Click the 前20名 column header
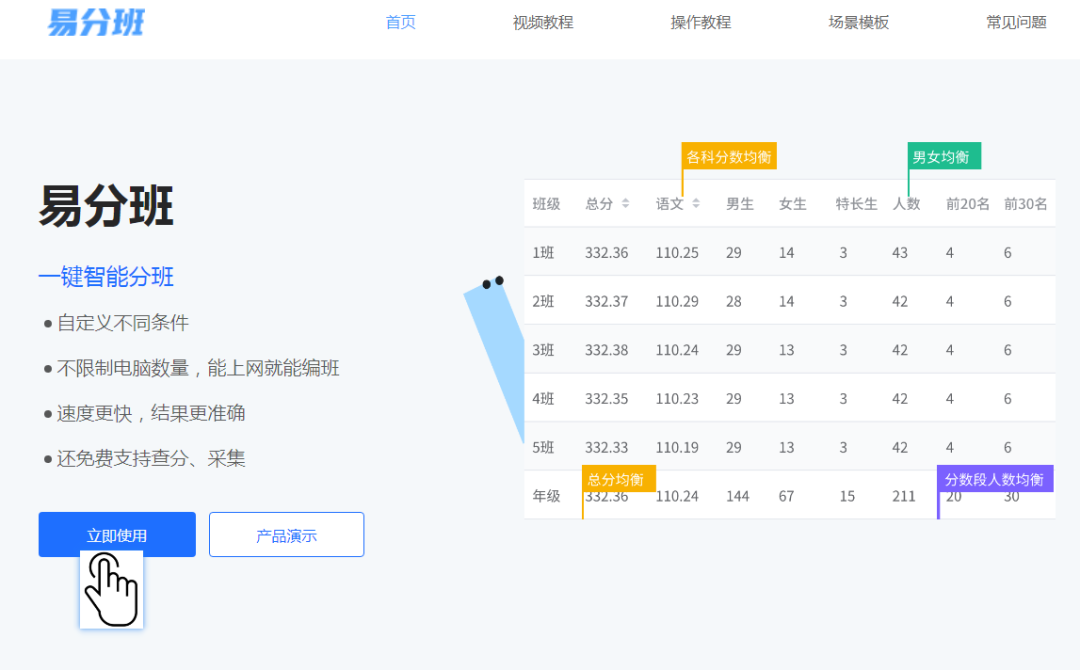Viewport: 1080px width, 670px height. (968, 204)
